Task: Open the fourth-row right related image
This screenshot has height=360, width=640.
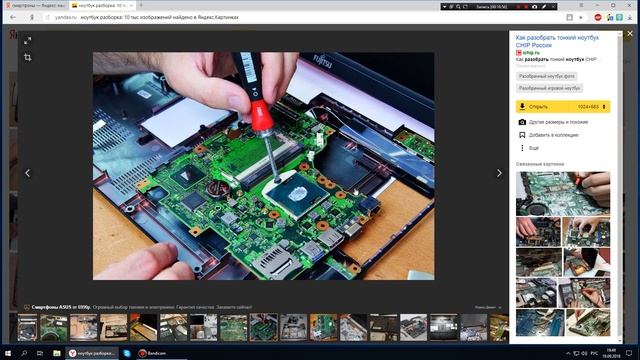Action: 584,293
